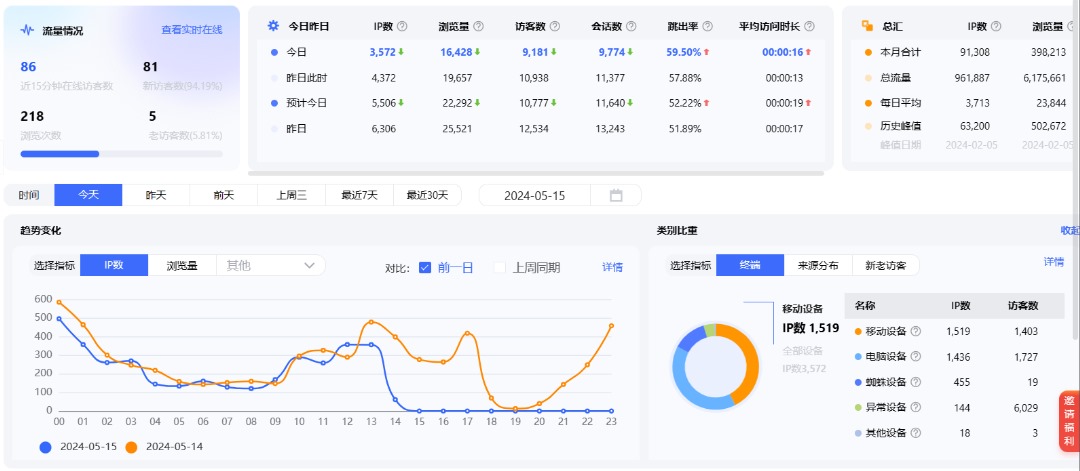The height and width of the screenshot is (471, 1080).
Task: Open 查看实时在线 link
Action: pyautogui.click(x=192, y=30)
